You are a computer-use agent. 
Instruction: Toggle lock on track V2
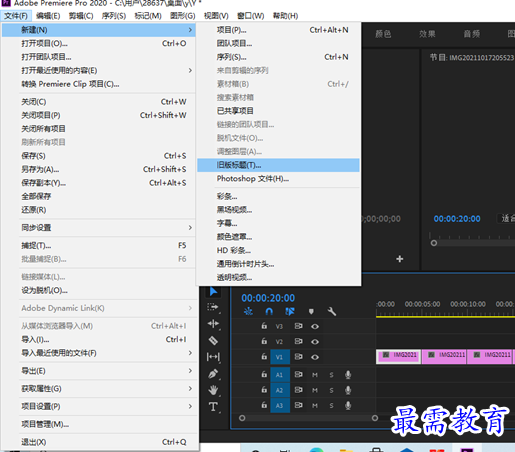[x=264, y=341]
